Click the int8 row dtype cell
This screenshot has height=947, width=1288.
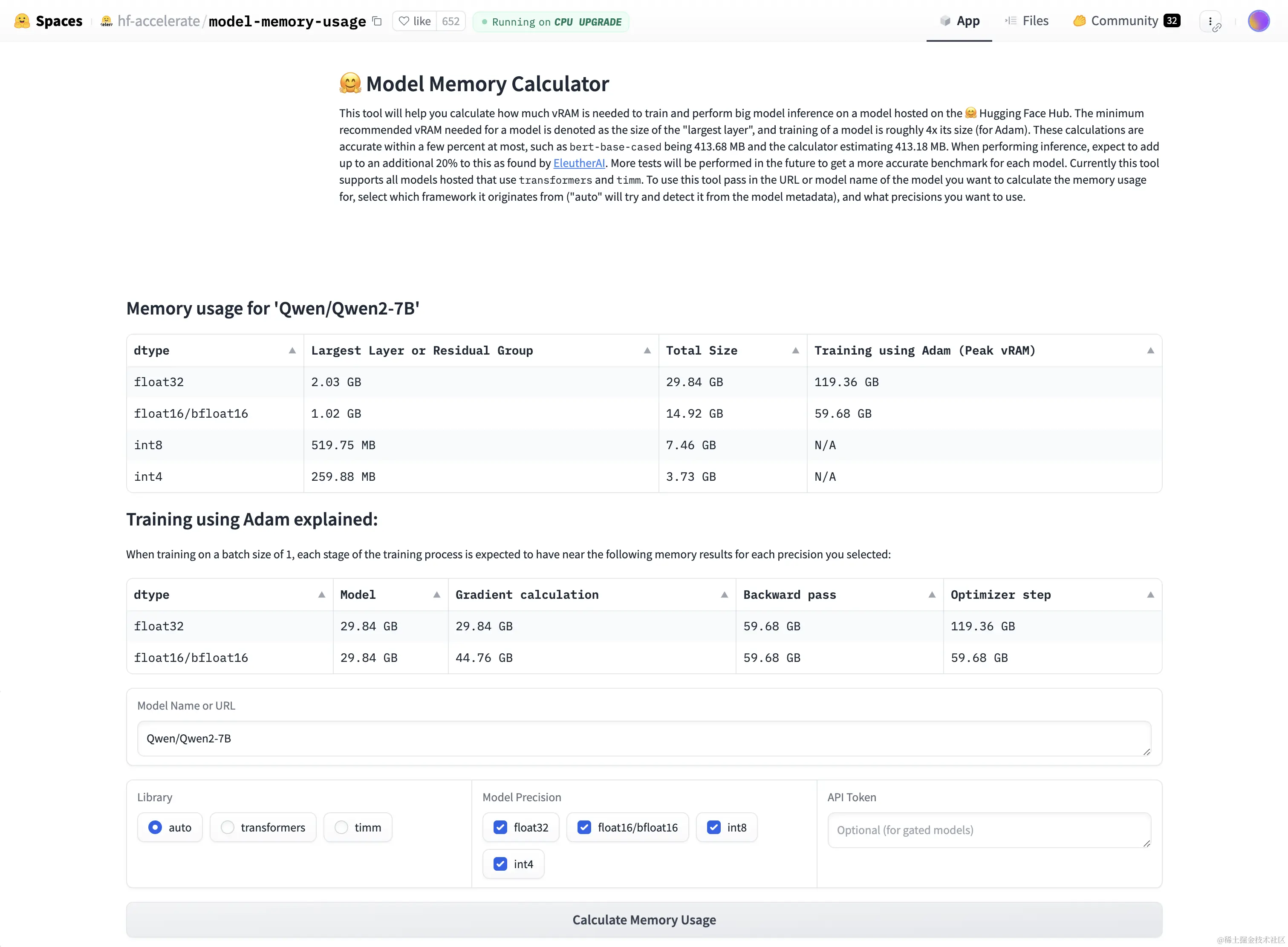pos(215,445)
